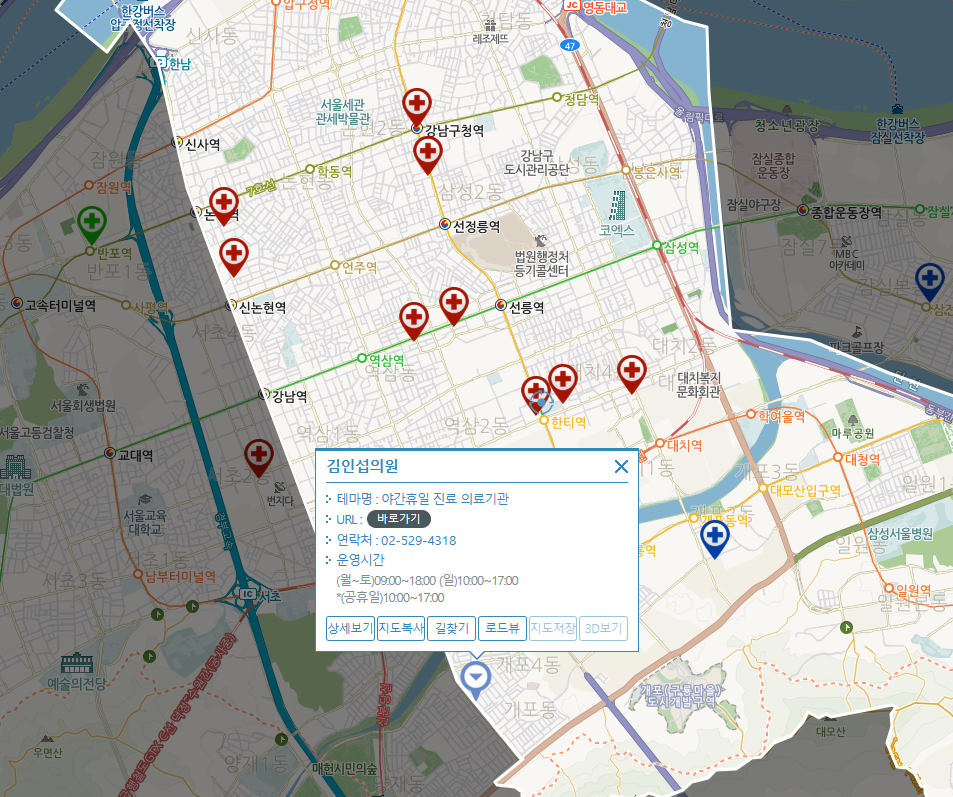Click the 테마명 야간휴일 진료 의료기관 line
This screenshot has height=797, width=953.
(422, 499)
